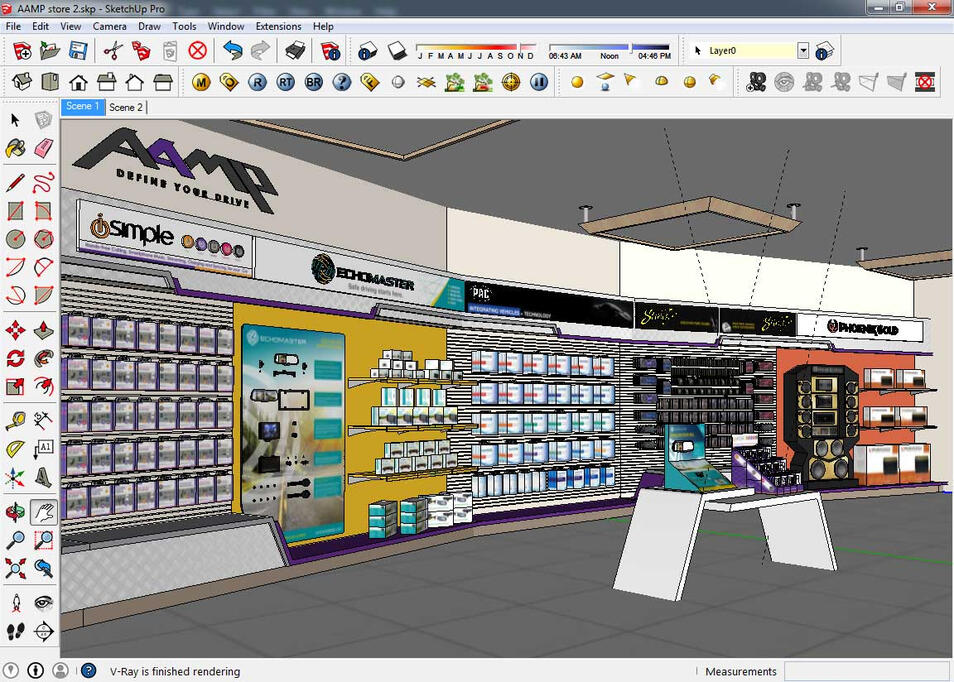
Task: Open the Extensions menu
Action: click(x=278, y=26)
